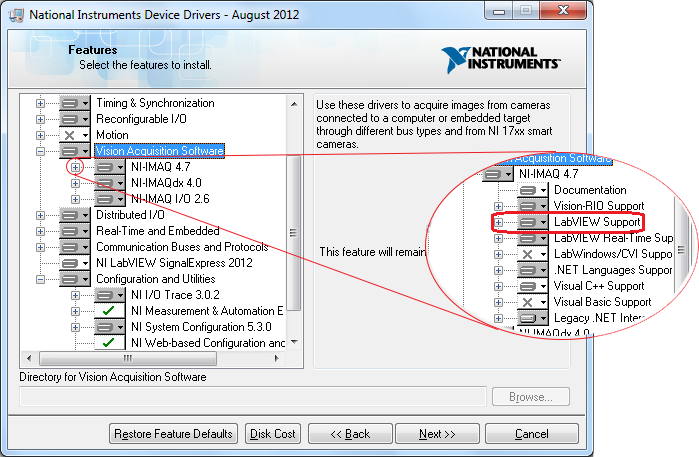Collapse the Vision Acquisition Software node
The width and height of the screenshot is (699, 457).
pos(41,152)
